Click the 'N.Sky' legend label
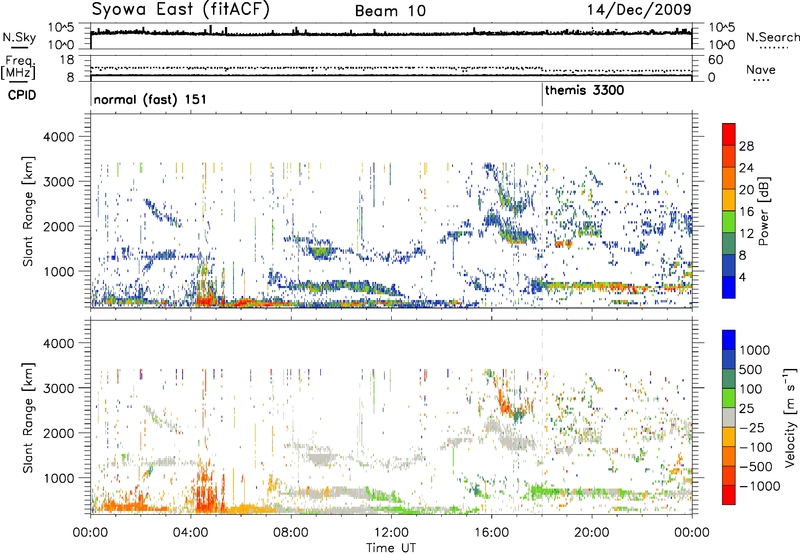Image resolution: width=800 pixels, height=554 pixels. [19, 37]
